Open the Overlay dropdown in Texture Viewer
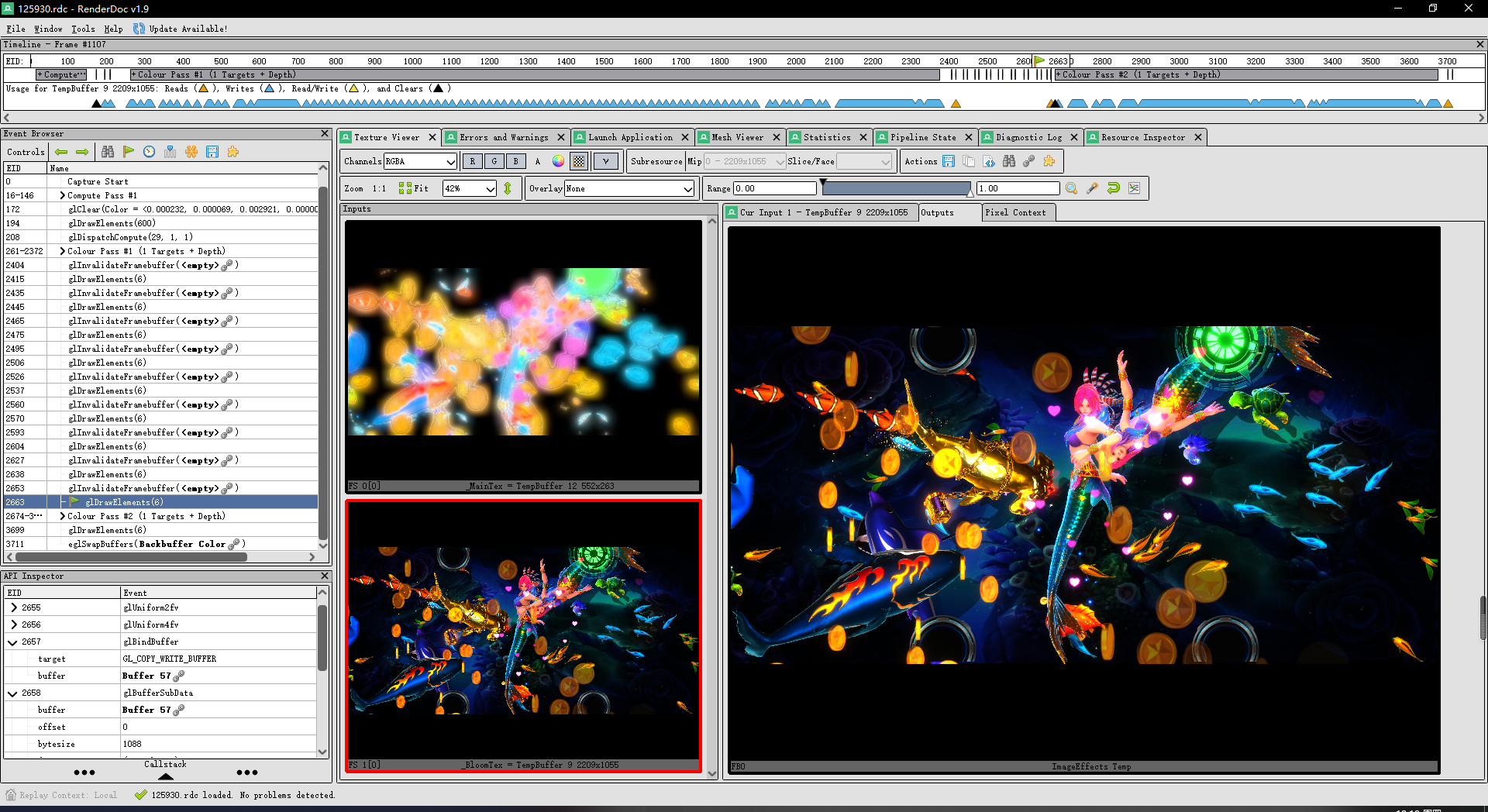The width and height of the screenshot is (1488, 812). (628, 188)
